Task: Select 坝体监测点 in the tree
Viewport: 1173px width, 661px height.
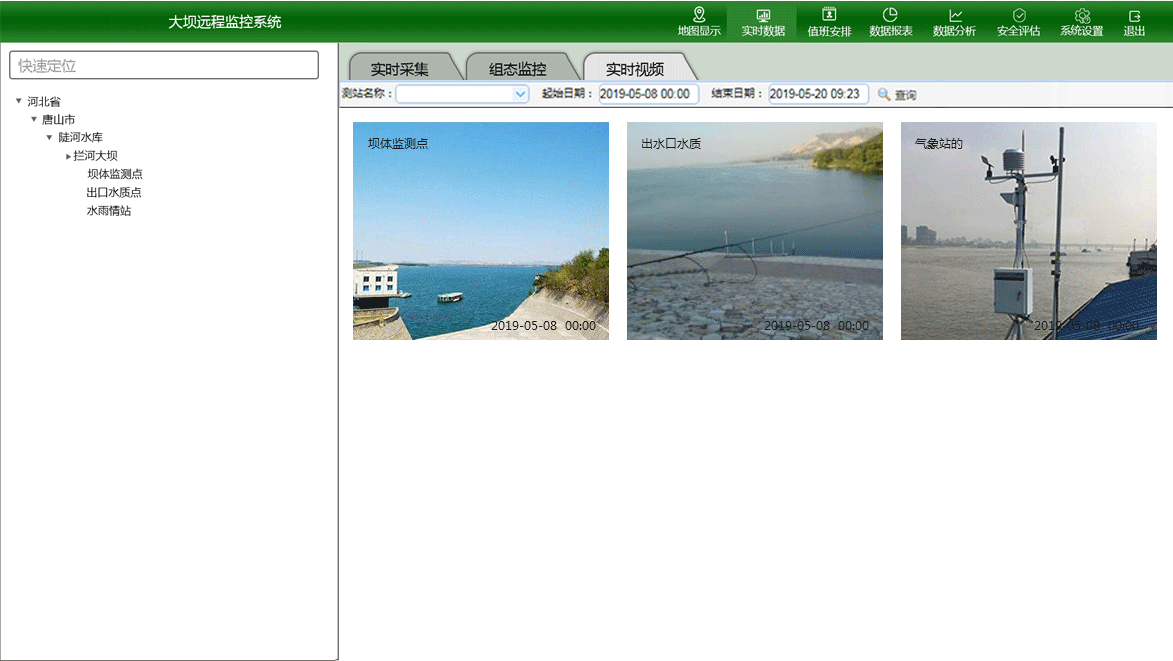Action: click(x=114, y=174)
